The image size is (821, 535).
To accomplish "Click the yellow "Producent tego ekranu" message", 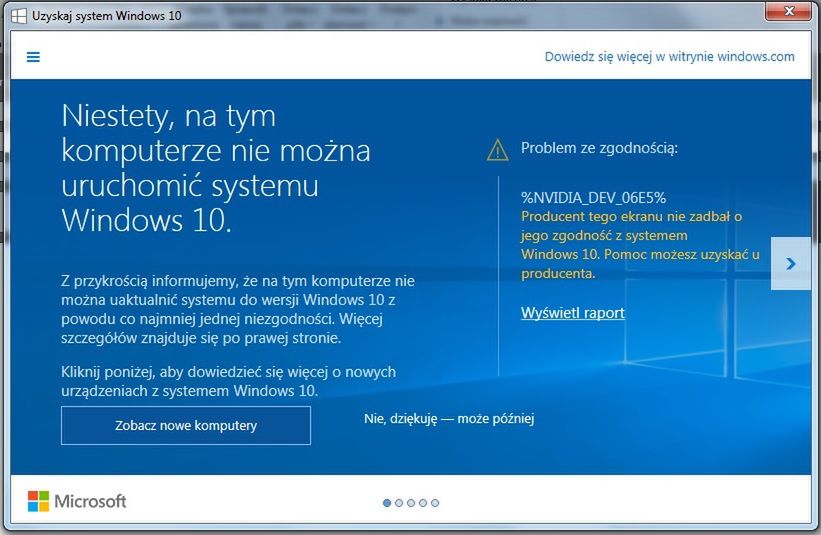I will pyautogui.click(x=640, y=245).
